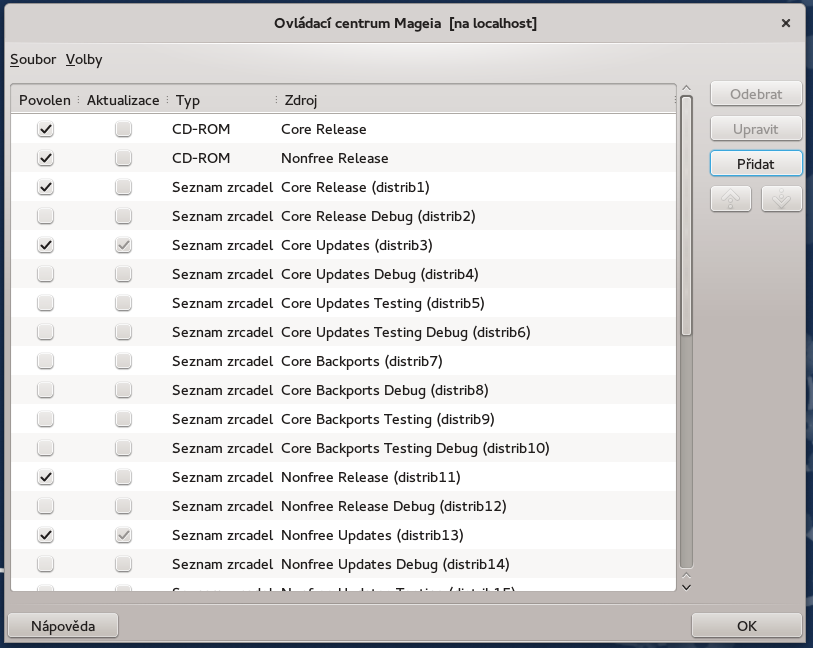The height and width of the screenshot is (648, 813).
Task: Enable Core Backports (distrib7) source
Action: [x=46, y=361]
